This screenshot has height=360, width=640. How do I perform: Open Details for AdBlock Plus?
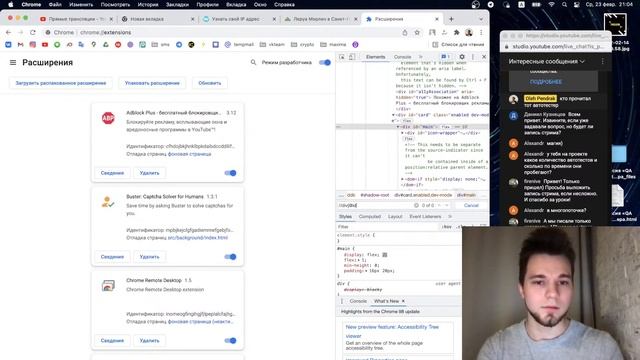point(112,173)
